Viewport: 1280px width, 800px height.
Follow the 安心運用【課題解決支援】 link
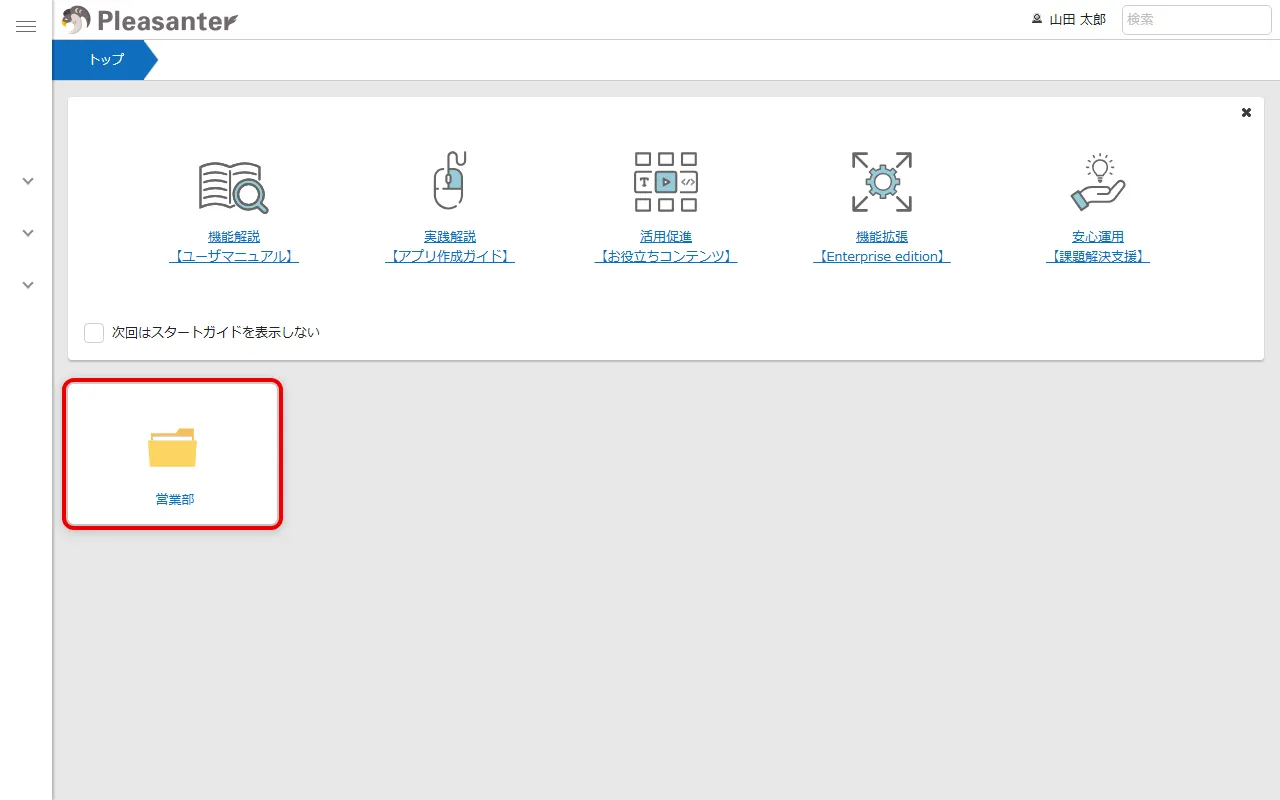click(x=1098, y=247)
